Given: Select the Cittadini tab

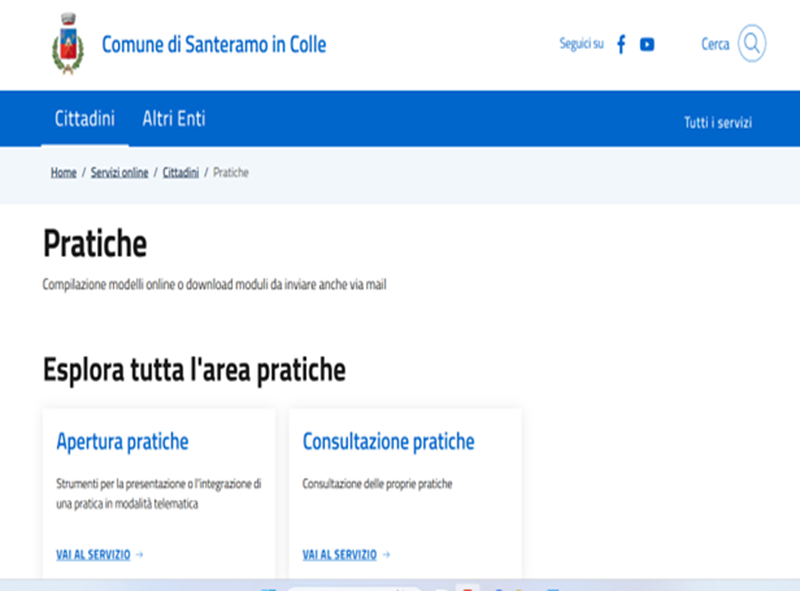Looking at the screenshot, I should click(x=85, y=118).
